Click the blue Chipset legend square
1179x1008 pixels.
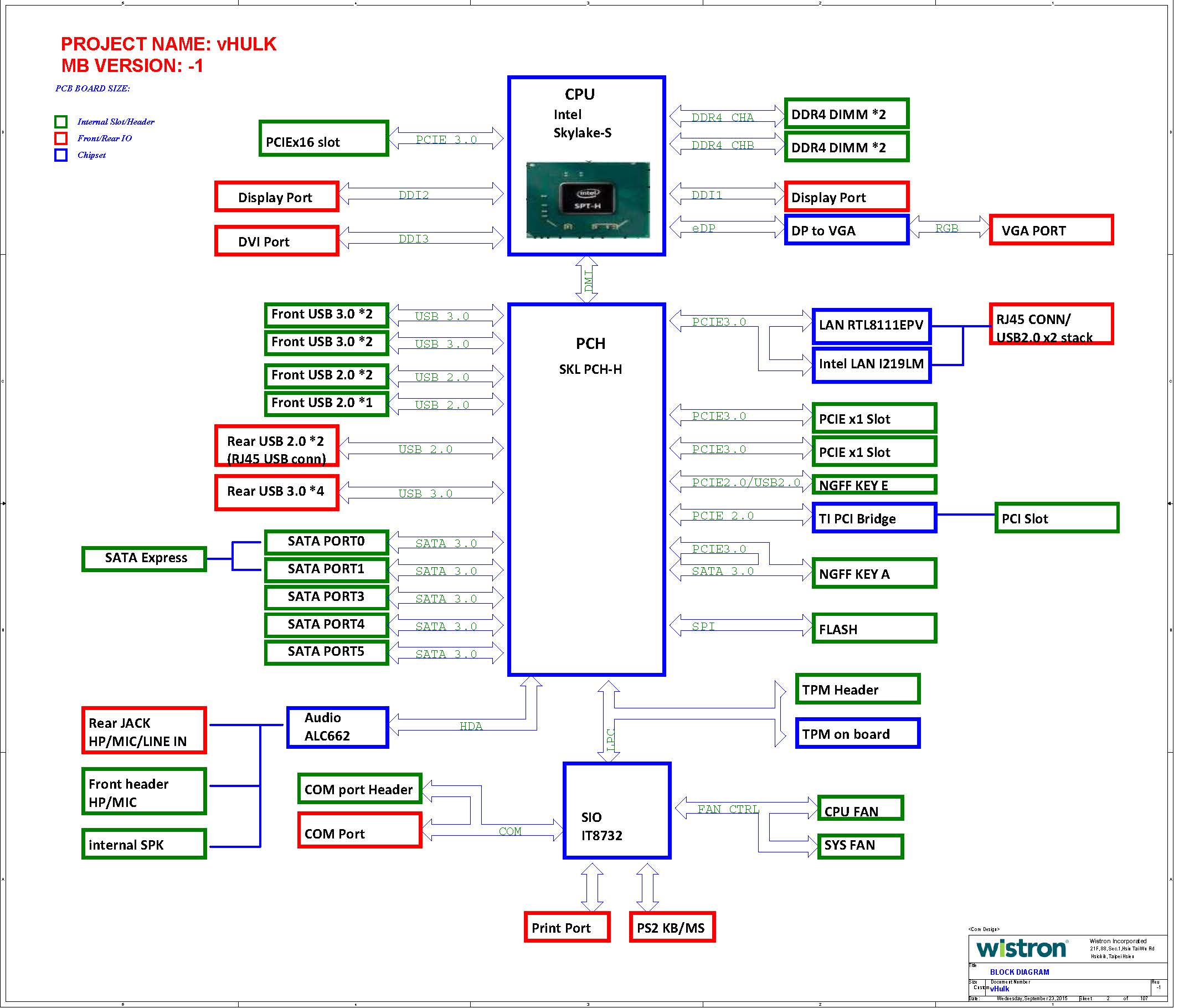tap(61, 155)
